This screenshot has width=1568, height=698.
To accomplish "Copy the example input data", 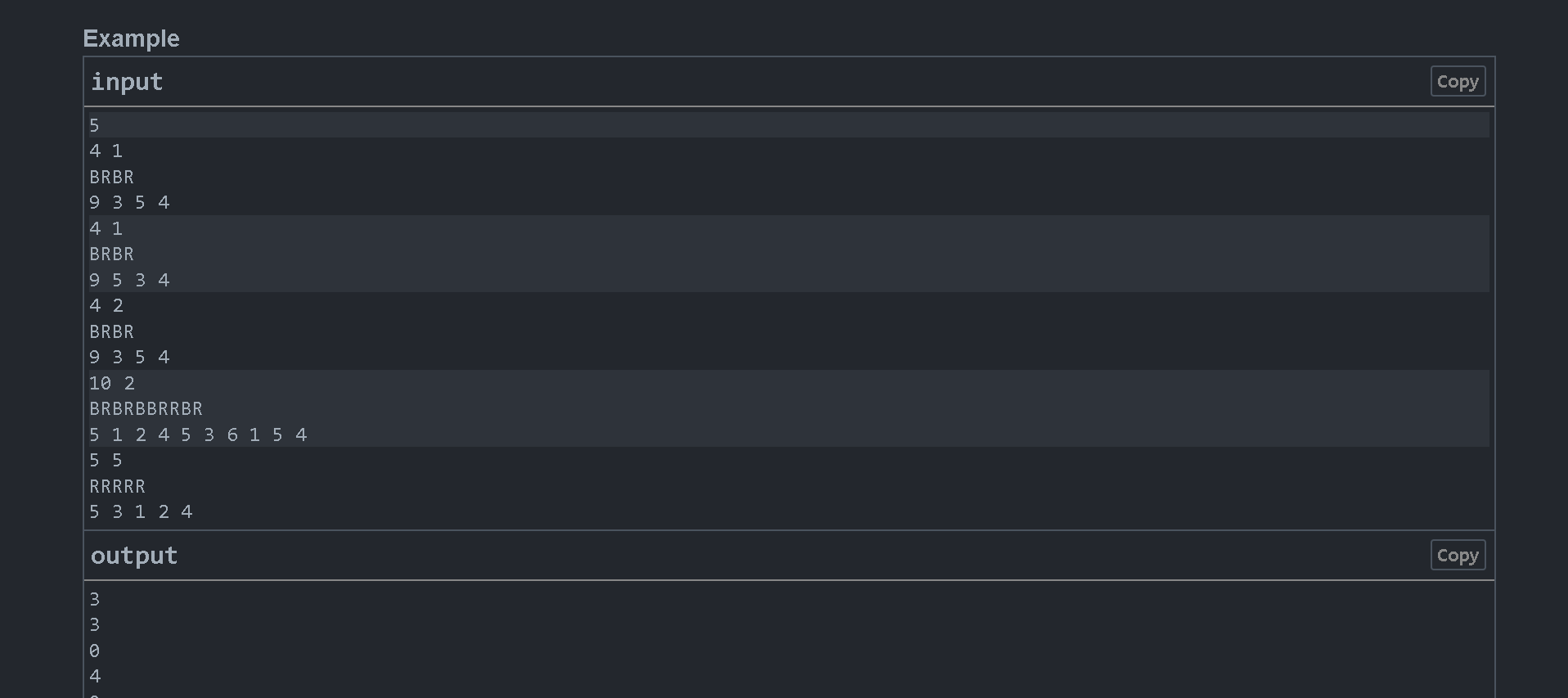I will pyautogui.click(x=1458, y=81).
